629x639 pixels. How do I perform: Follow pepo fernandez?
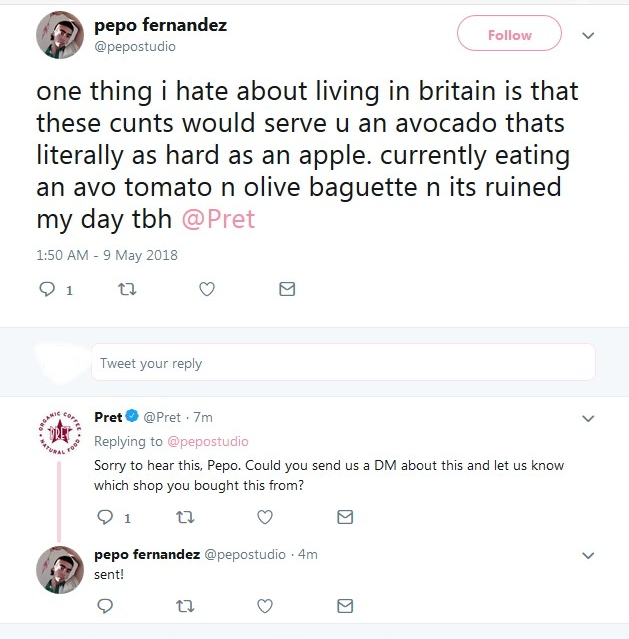click(x=509, y=35)
